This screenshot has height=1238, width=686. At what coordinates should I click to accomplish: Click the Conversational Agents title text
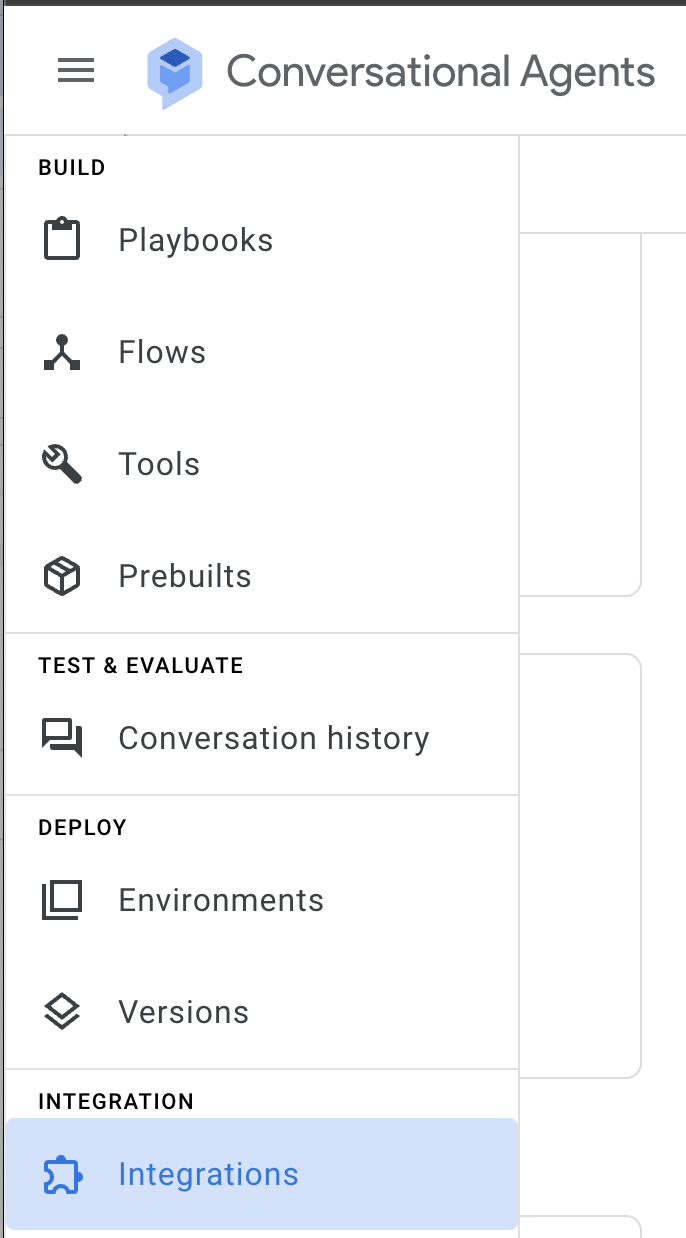[441, 72]
